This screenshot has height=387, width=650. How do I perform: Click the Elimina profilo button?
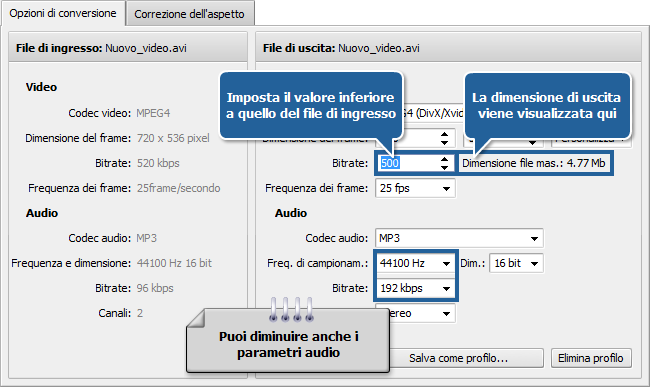(x=591, y=358)
